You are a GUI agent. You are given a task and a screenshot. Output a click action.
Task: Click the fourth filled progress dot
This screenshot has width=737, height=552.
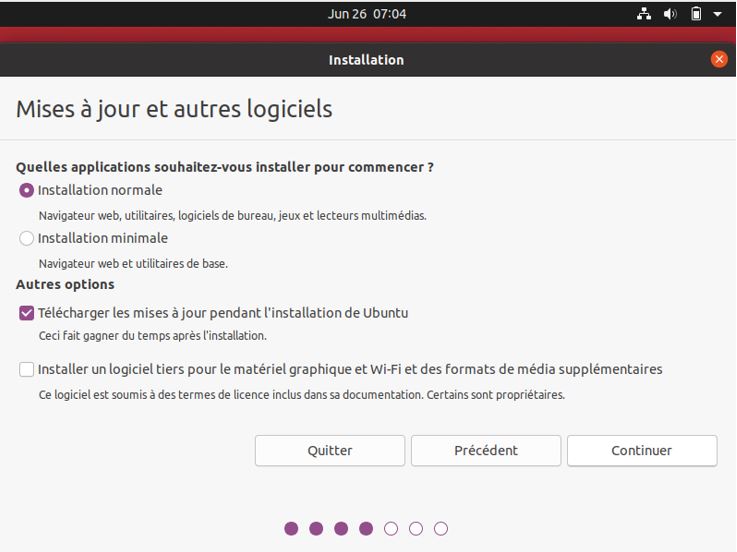click(x=366, y=529)
